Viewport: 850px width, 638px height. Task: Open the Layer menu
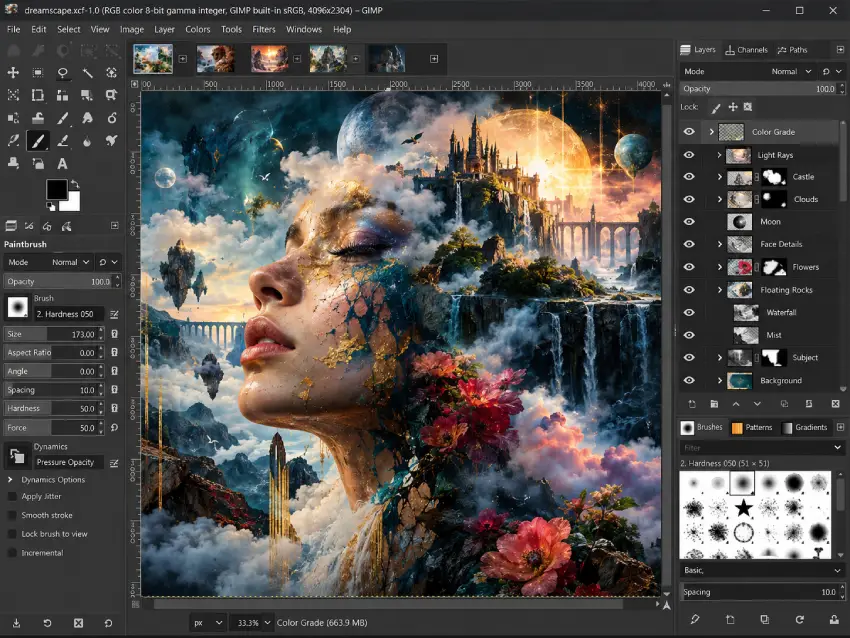tap(164, 29)
